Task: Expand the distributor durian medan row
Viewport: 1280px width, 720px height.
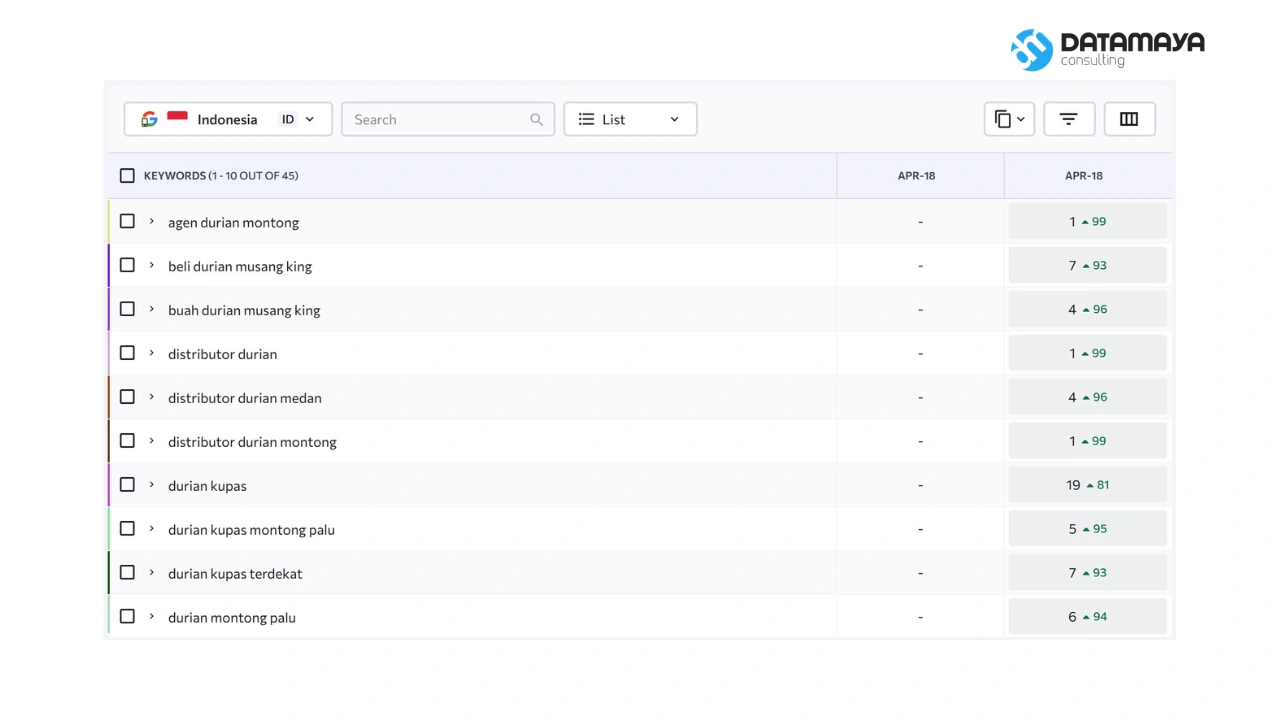Action: pyautogui.click(x=152, y=397)
